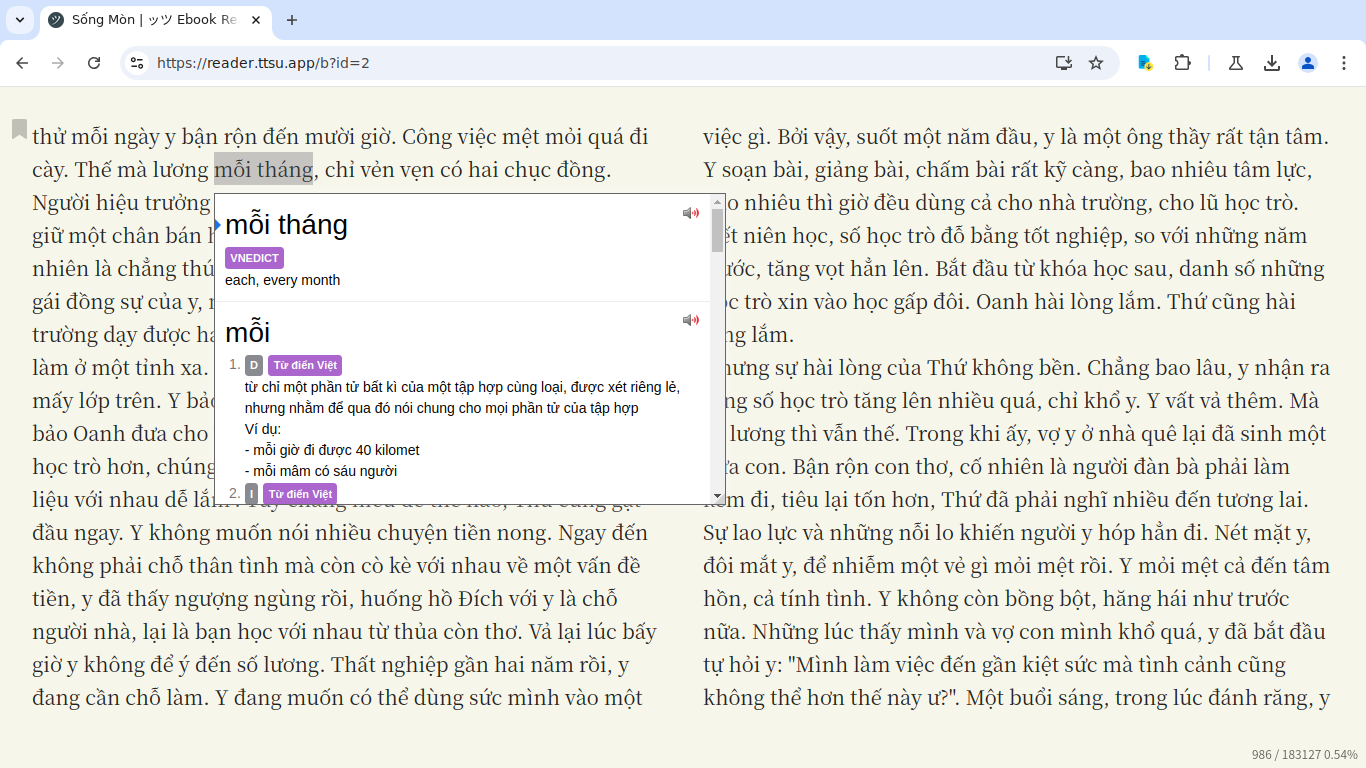Open a new browser tab

click(x=292, y=20)
